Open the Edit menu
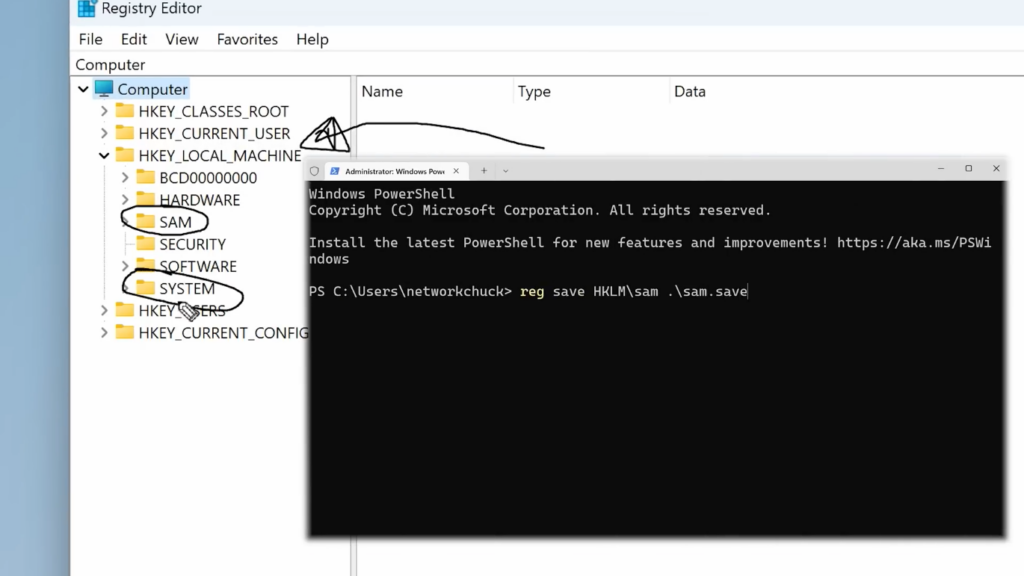 coord(133,39)
